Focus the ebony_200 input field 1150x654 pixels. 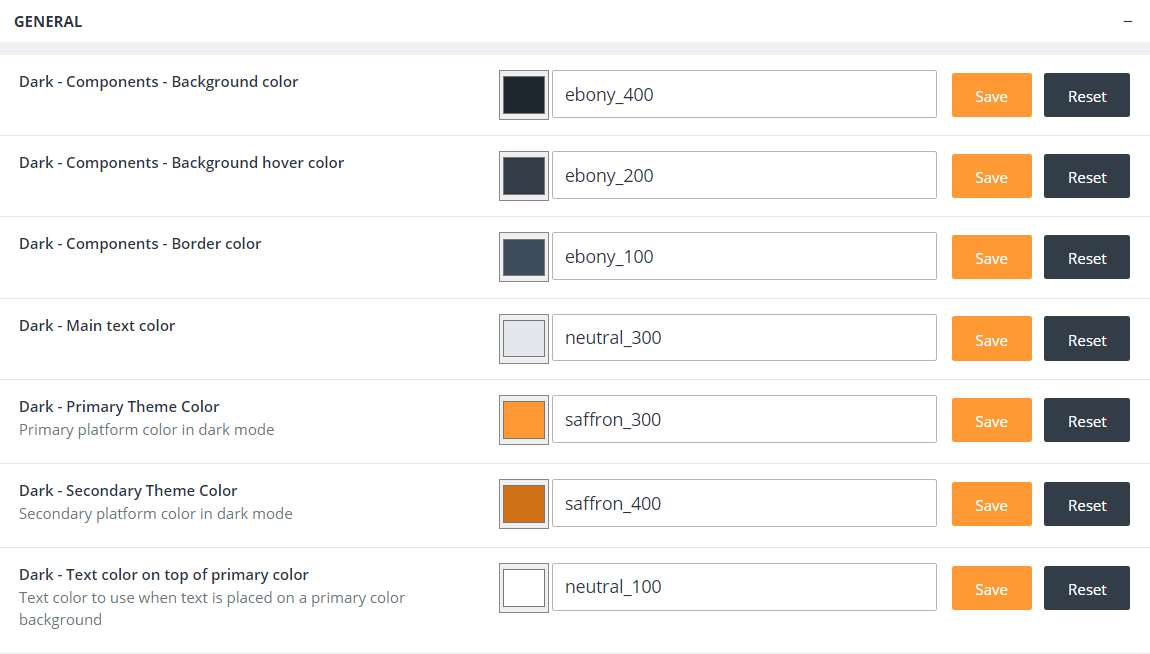(x=744, y=176)
